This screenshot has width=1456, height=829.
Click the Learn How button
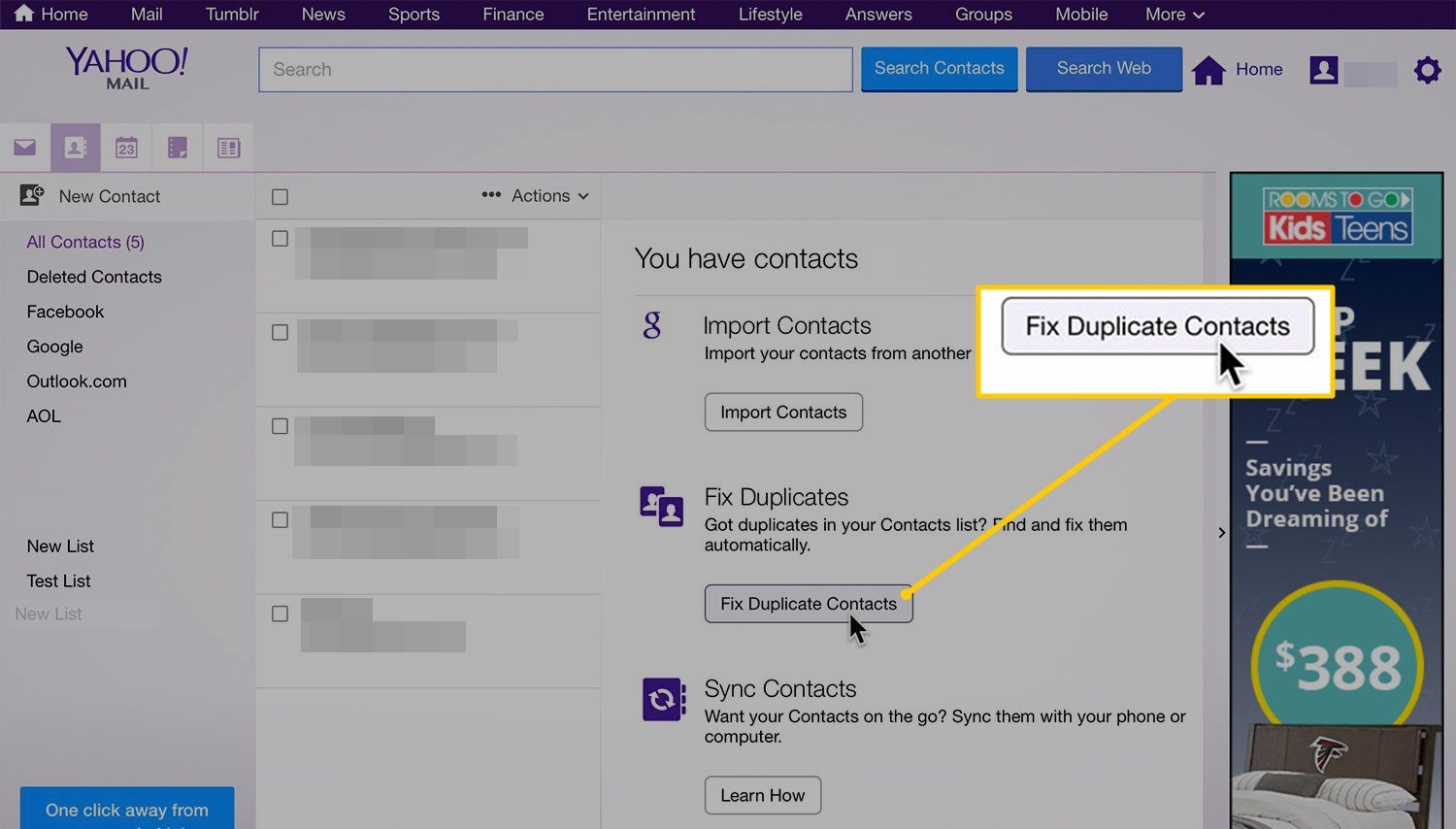(762, 795)
